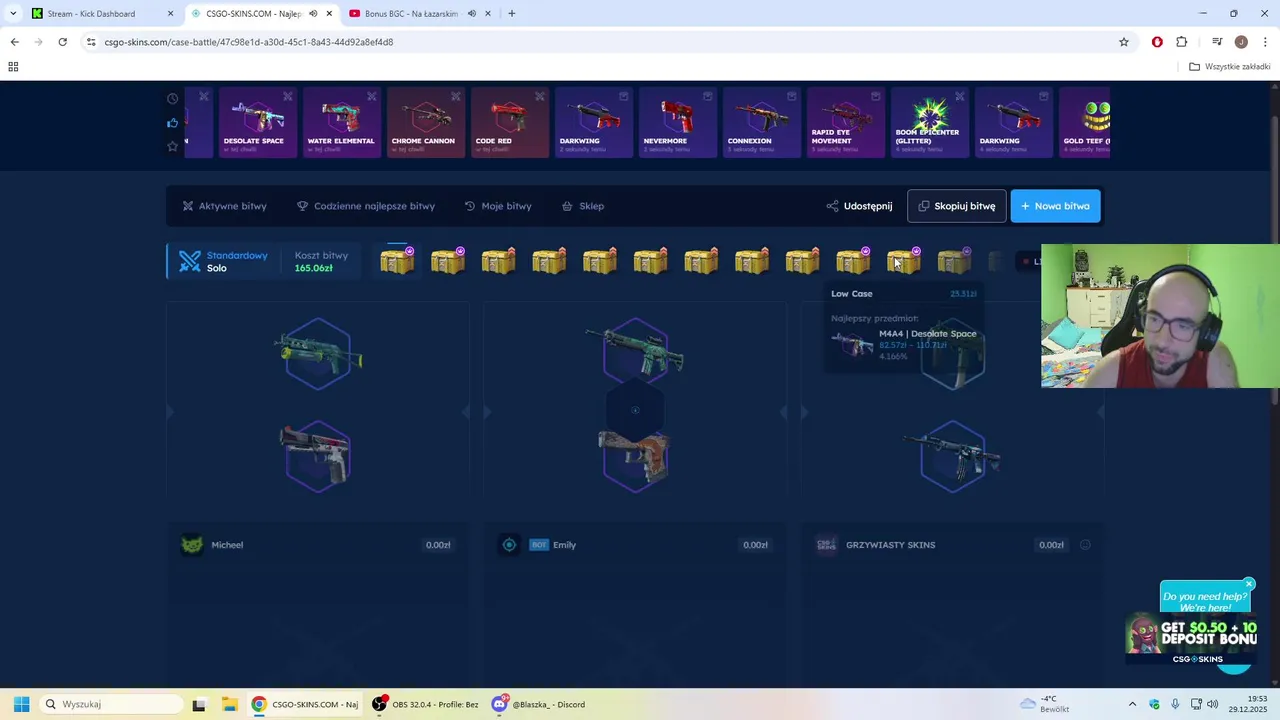Image resolution: width=1280 pixels, height=720 pixels.
Task: Open File Explorer from the taskbar
Action: (229, 704)
